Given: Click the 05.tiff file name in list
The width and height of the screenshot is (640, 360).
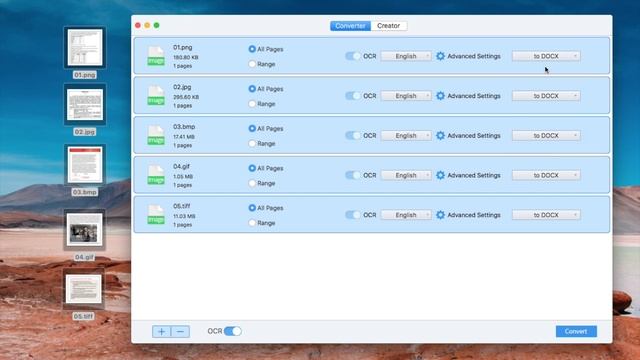Looking at the screenshot, I should (x=182, y=206).
